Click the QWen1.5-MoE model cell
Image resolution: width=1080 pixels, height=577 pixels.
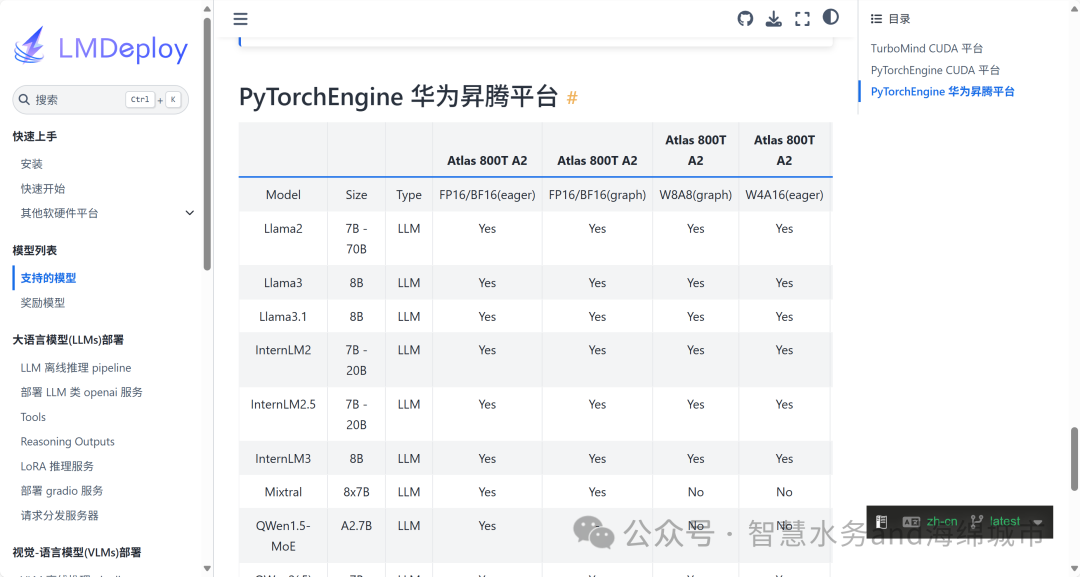click(x=283, y=536)
